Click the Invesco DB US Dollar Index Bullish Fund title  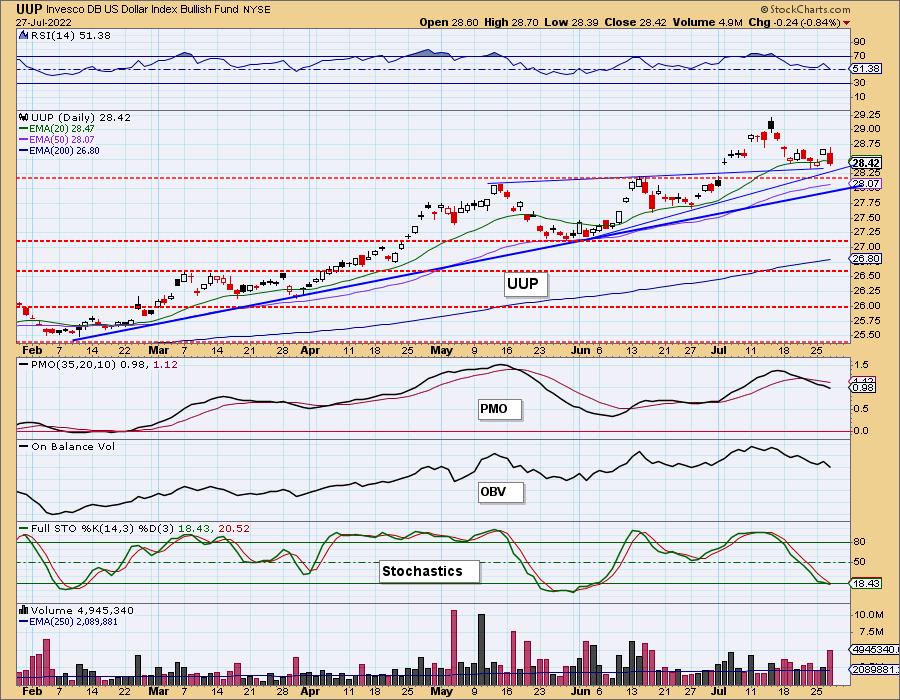coord(140,10)
